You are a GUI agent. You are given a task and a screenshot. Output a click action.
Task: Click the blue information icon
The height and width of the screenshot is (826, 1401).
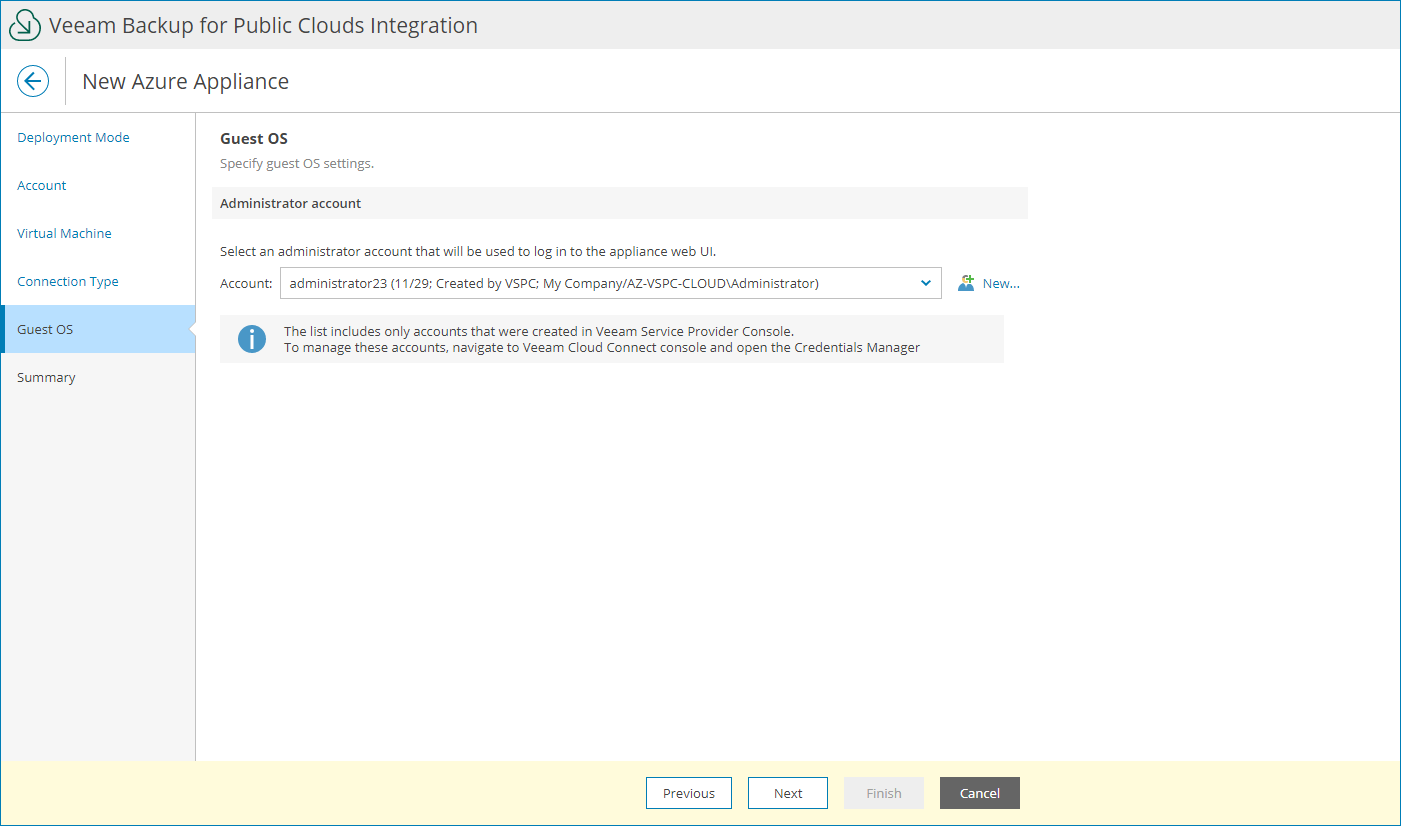pyautogui.click(x=251, y=339)
